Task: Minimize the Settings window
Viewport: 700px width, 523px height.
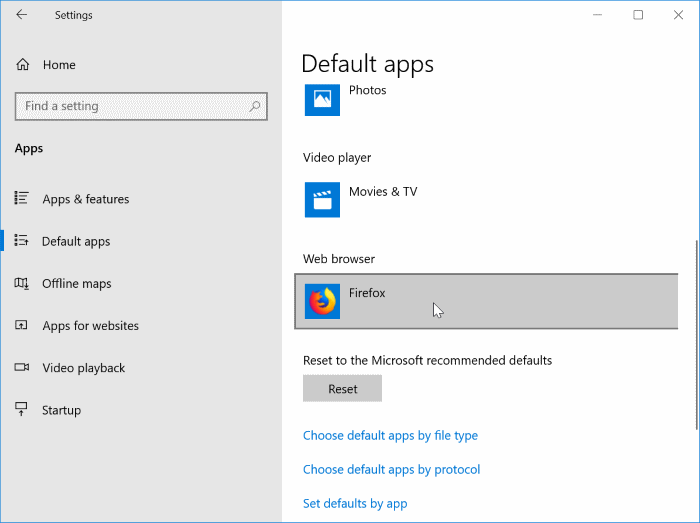Action: coord(597,15)
